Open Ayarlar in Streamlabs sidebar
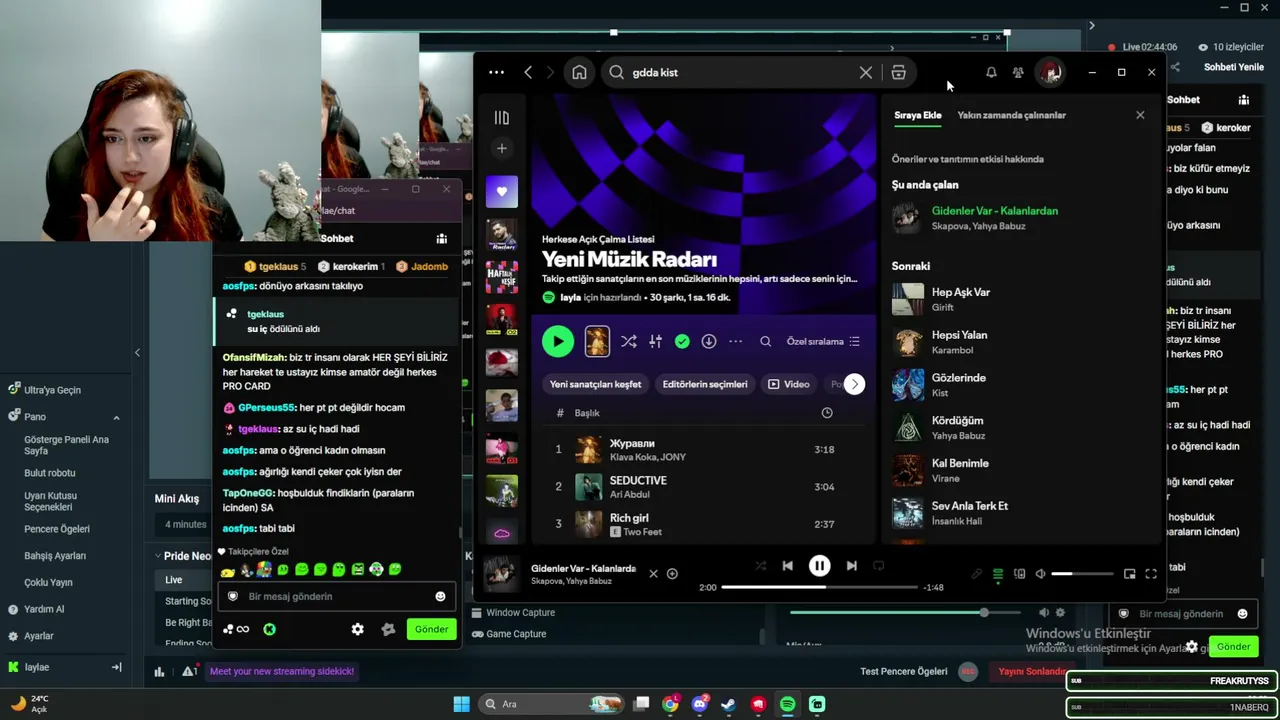 point(39,636)
